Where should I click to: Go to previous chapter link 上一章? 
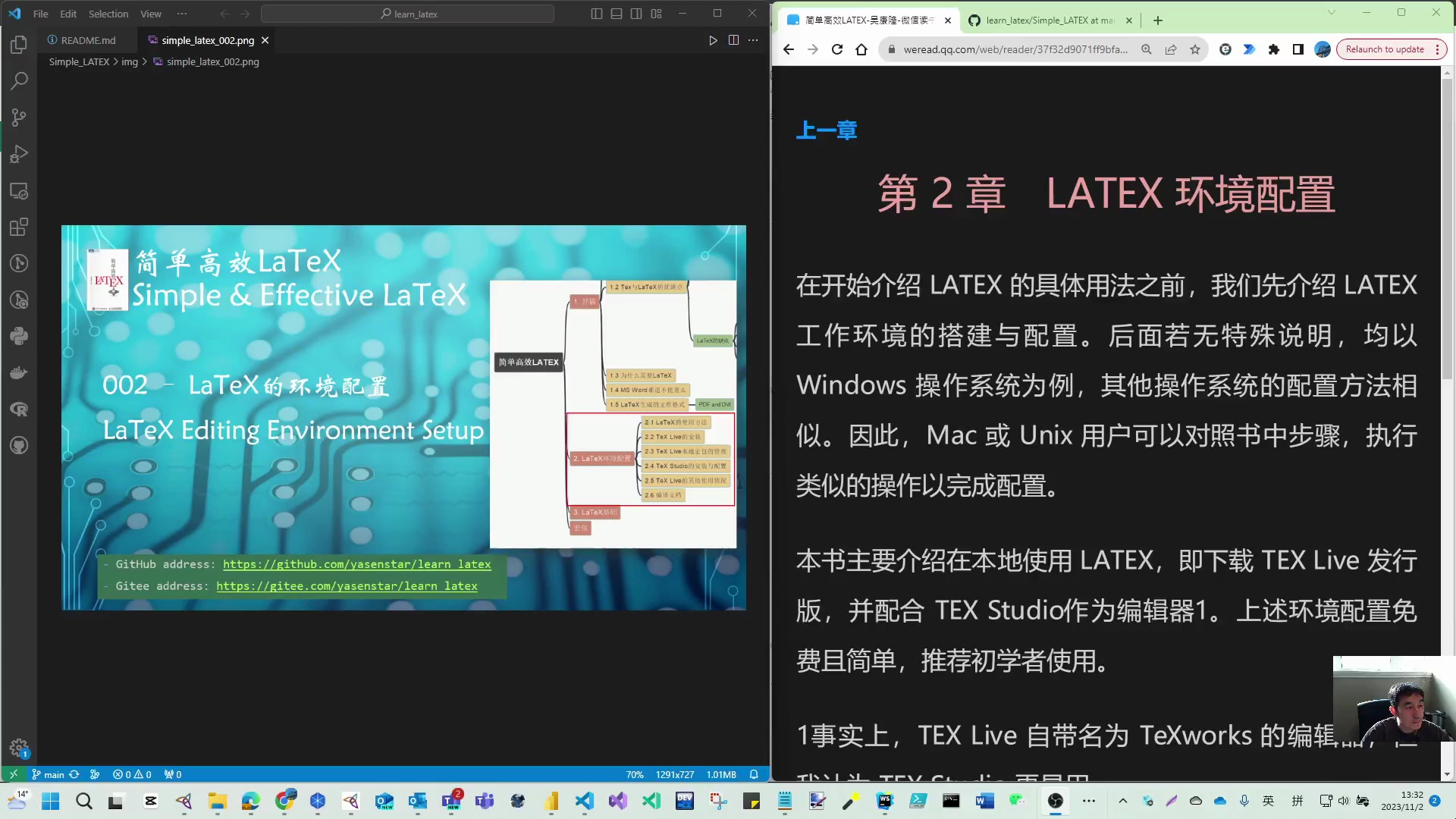(x=827, y=130)
